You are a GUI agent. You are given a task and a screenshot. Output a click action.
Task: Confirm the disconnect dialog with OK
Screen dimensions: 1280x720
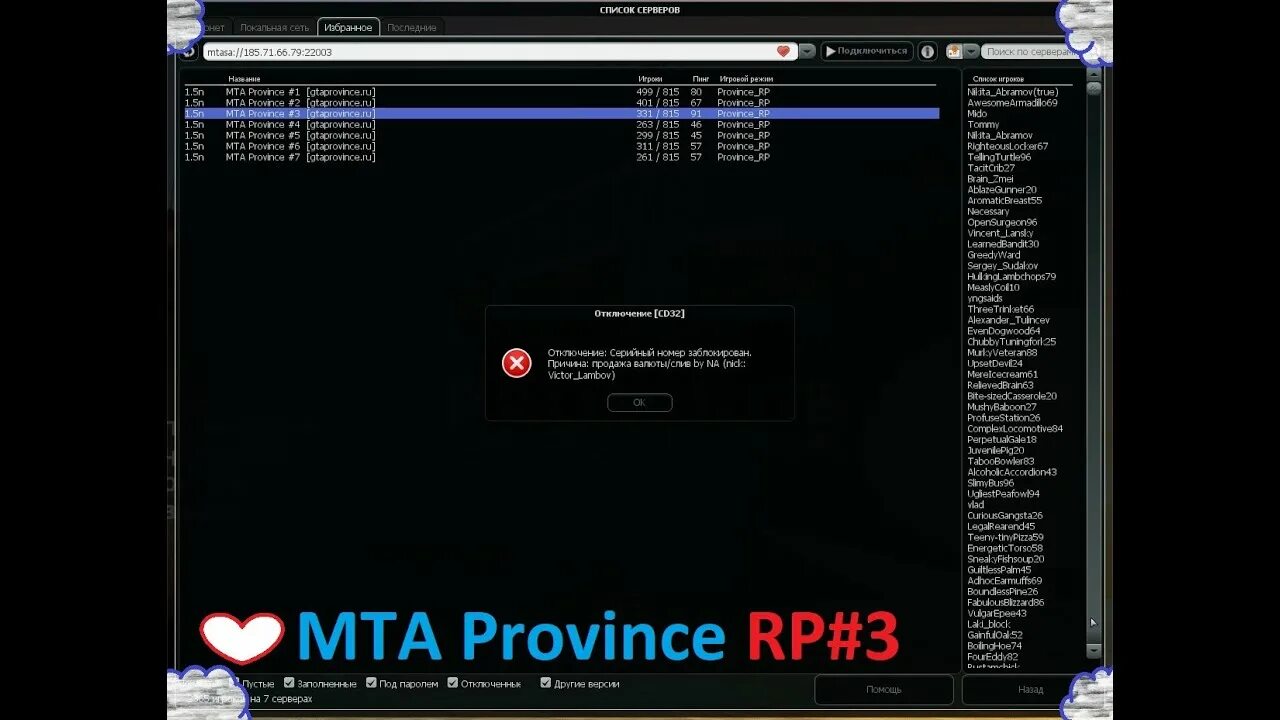tap(640, 402)
